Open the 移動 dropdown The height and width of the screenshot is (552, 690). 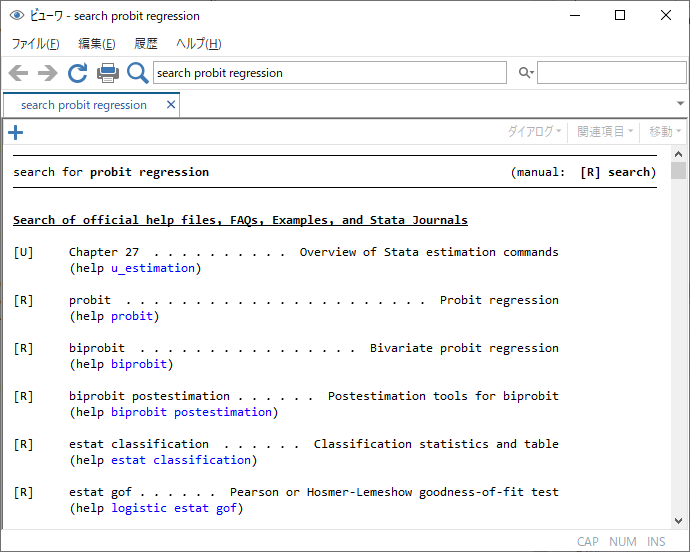[664, 131]
